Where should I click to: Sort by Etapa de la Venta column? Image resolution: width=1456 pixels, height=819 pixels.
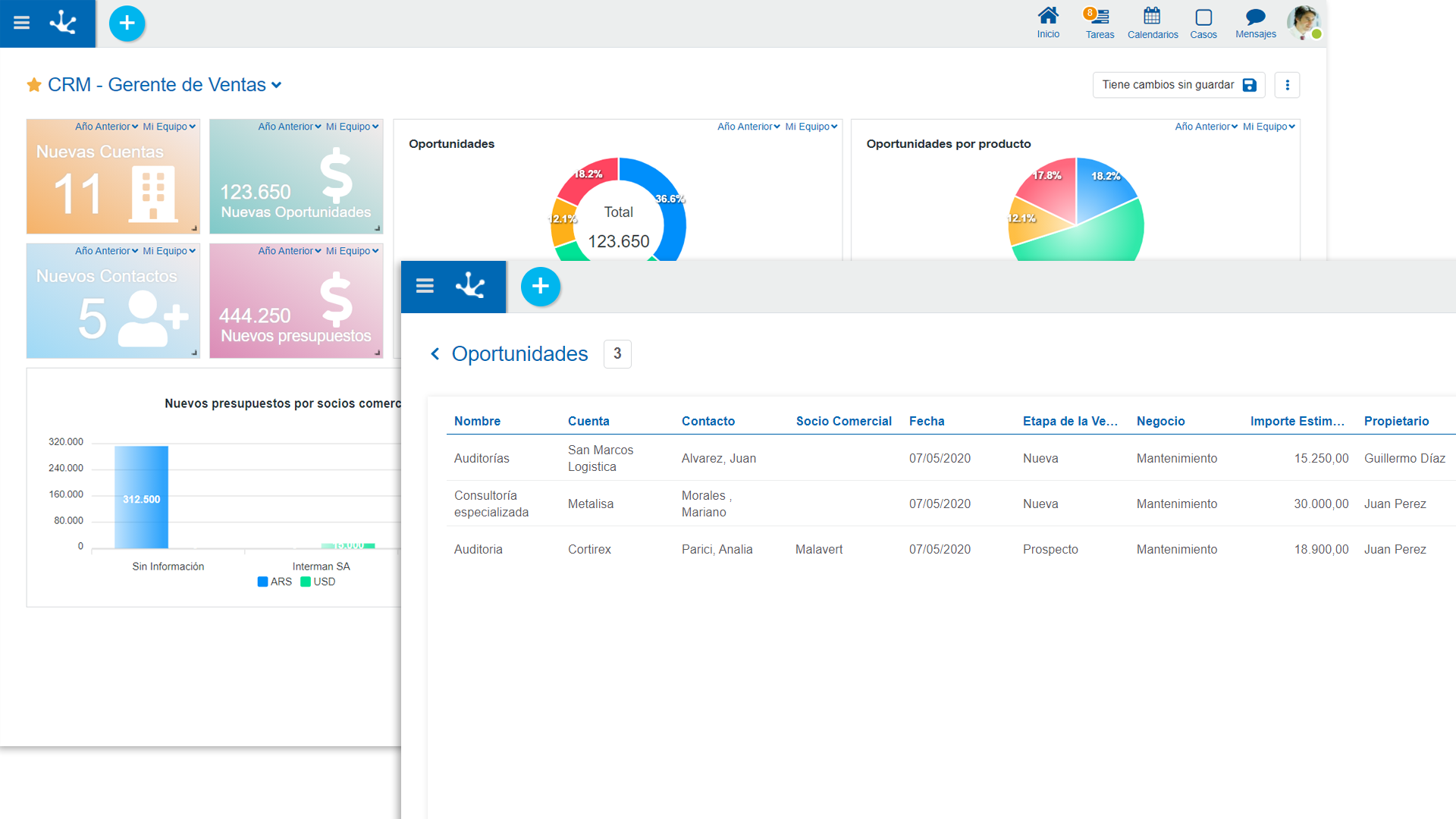pyautogui.click(x=1070, y=421)
